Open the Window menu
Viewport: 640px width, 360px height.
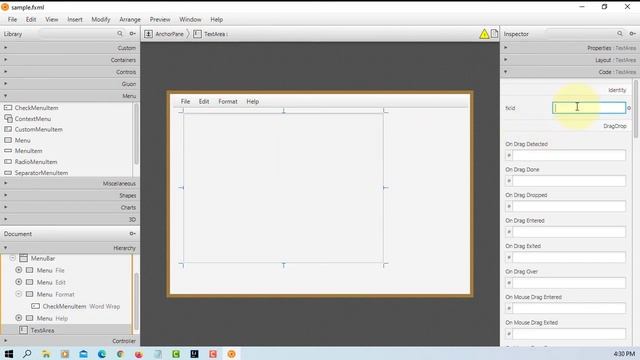[x=190, y=19]
